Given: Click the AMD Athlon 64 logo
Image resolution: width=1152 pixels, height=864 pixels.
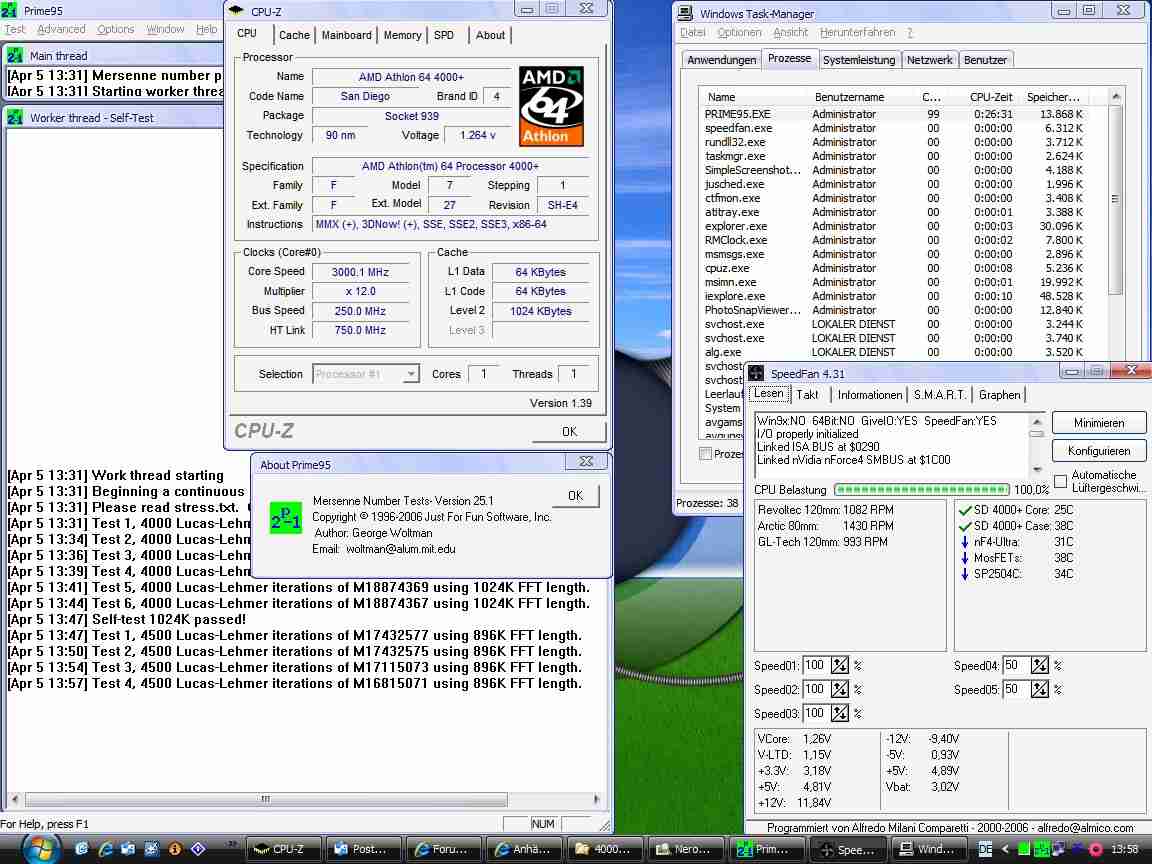Looking at the screenshot, I should click(x=551, y=106).
